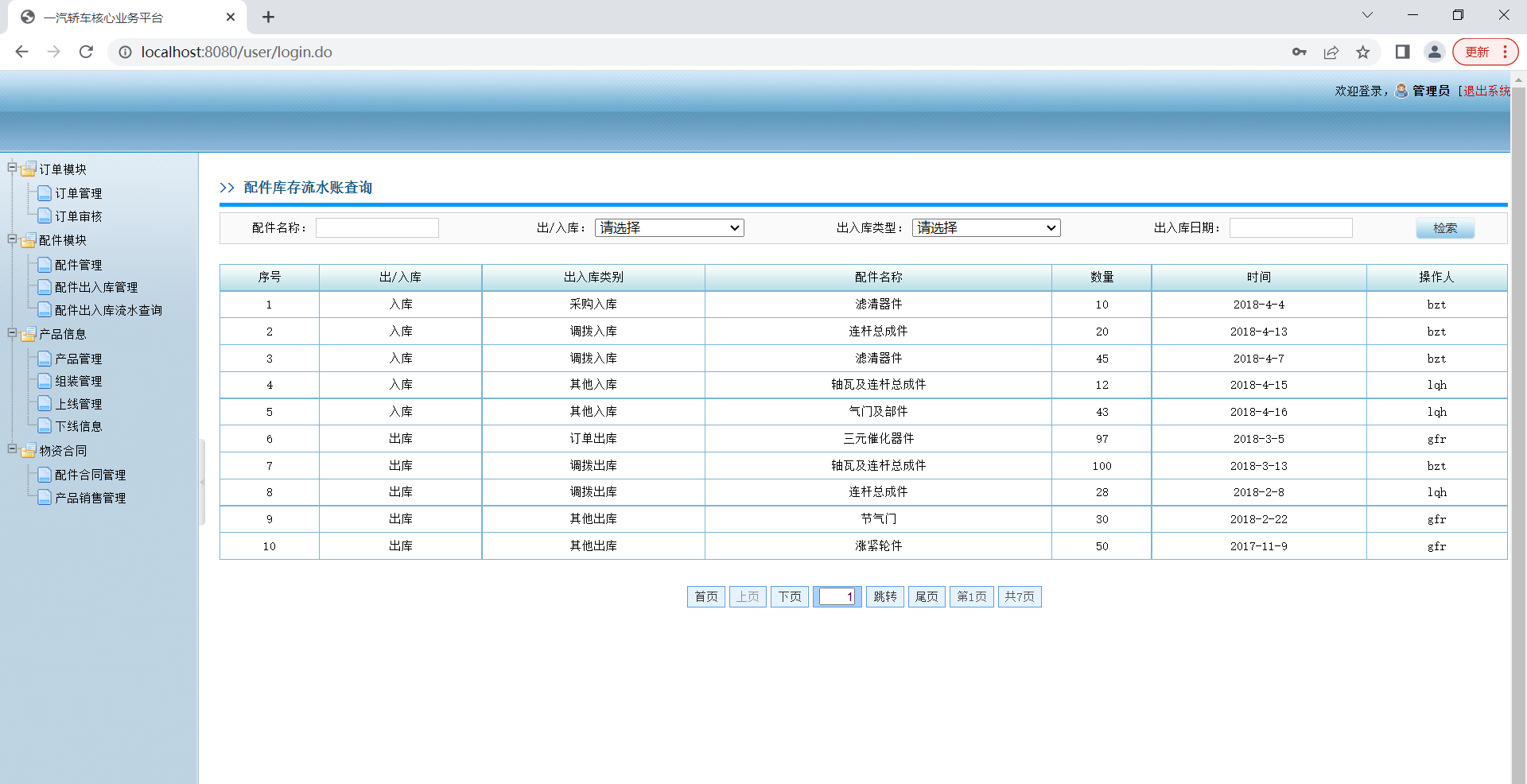Go to 下页 next page
The height and width of the screenshot is (784, 1527).
[x=790, y=596]
